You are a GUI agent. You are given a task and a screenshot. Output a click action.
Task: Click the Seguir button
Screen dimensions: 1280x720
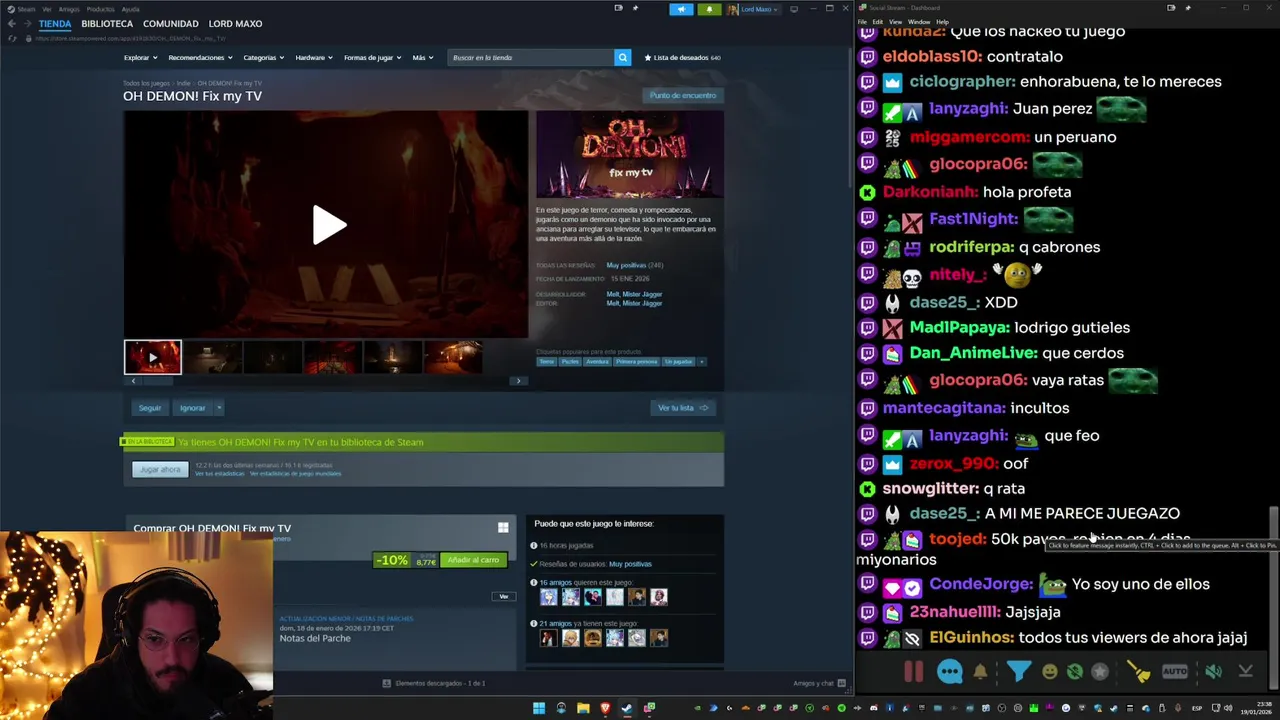150,408
